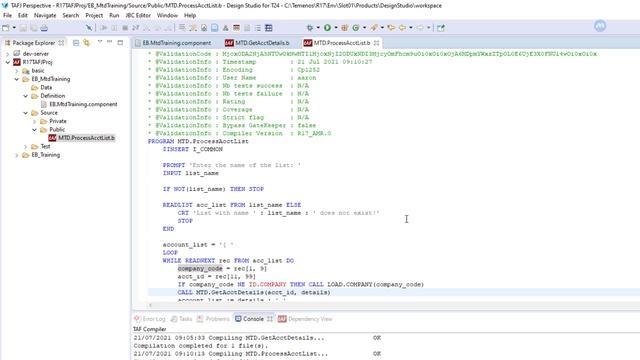Collapse the EB_MtdTraining folder node
Image resolution: width=640 pixels, height=360 pixels.
click(17, 79)
